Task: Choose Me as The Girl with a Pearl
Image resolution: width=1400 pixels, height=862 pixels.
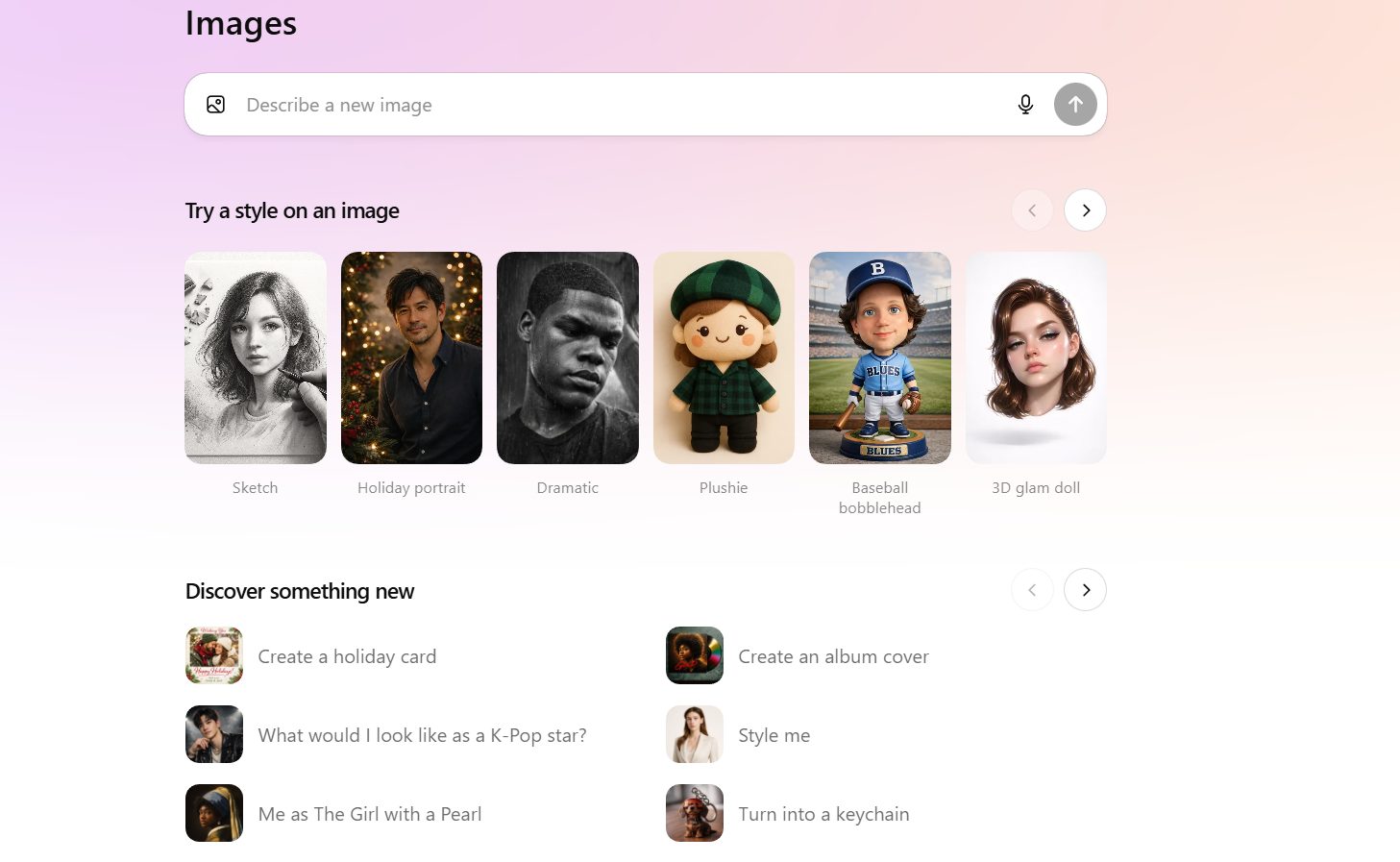Action: point(370,814)
